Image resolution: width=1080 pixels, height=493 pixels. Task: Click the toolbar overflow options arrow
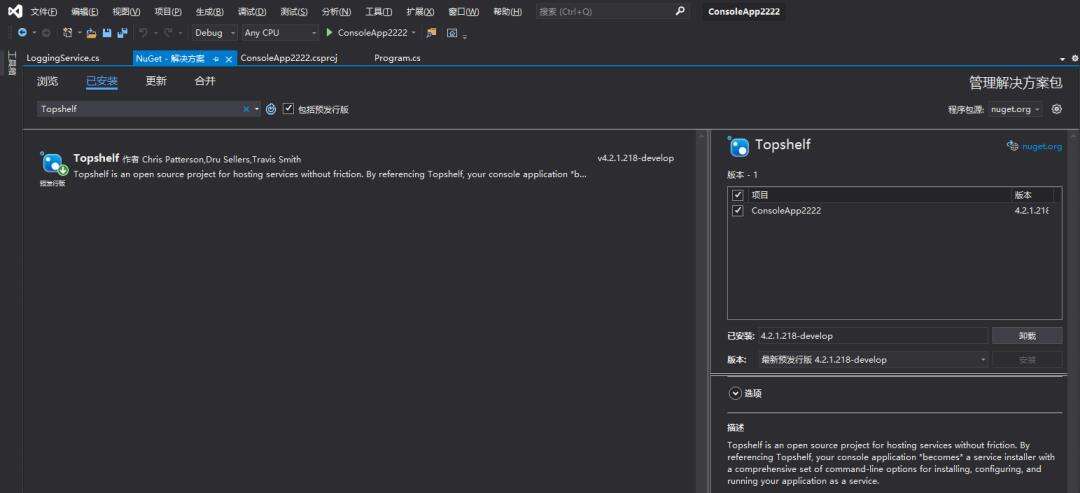click(x=465, y=35)
